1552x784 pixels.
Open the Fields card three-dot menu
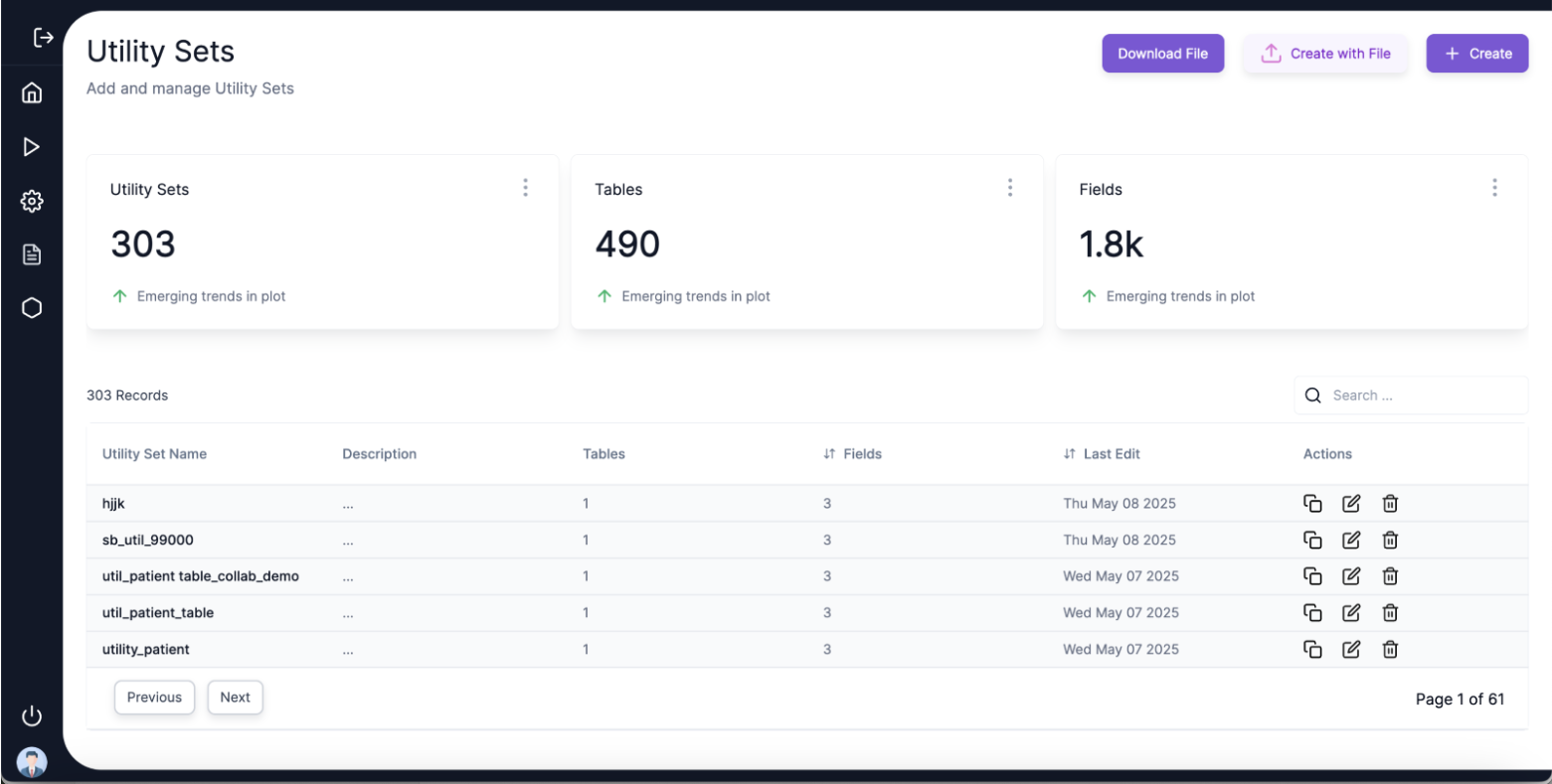click(x=1494, y=188)
